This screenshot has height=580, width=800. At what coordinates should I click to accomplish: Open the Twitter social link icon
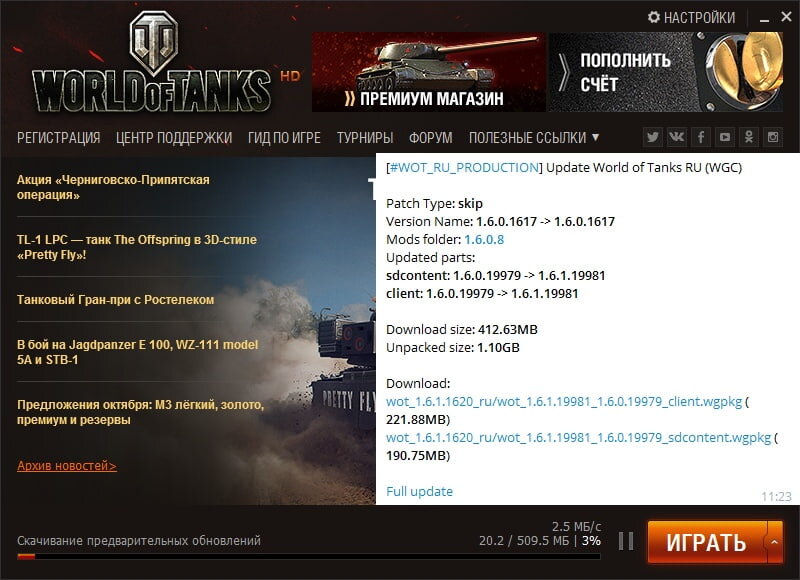pyautogui.click(x=653, y=137)
